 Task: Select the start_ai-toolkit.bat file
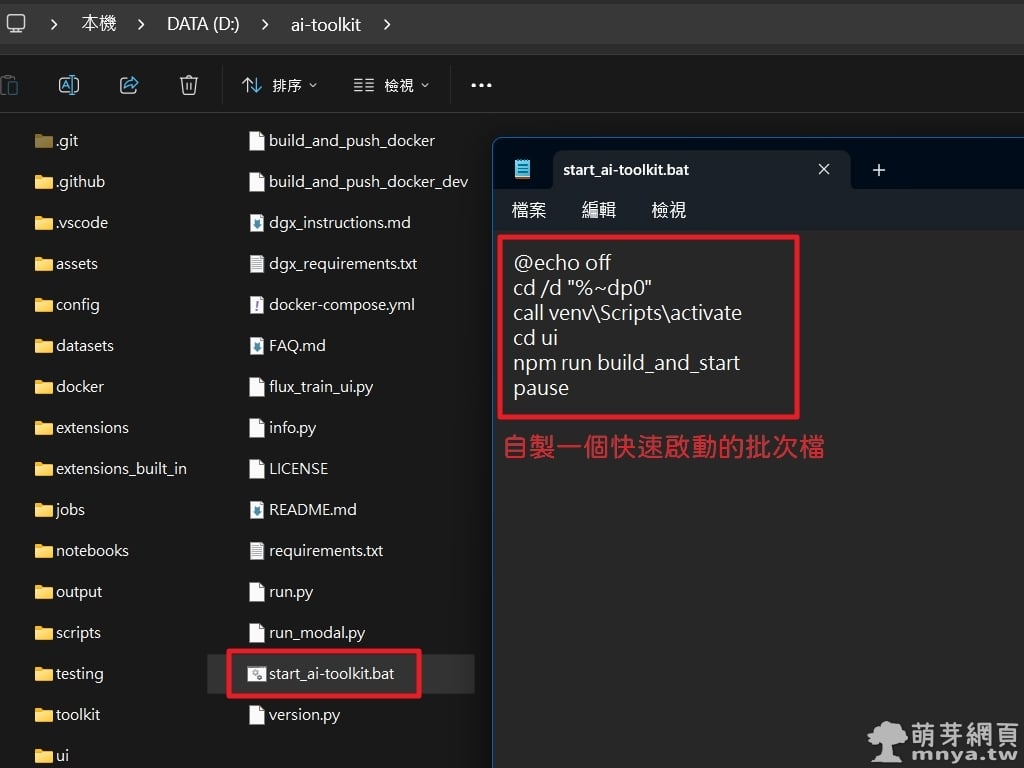331,674
